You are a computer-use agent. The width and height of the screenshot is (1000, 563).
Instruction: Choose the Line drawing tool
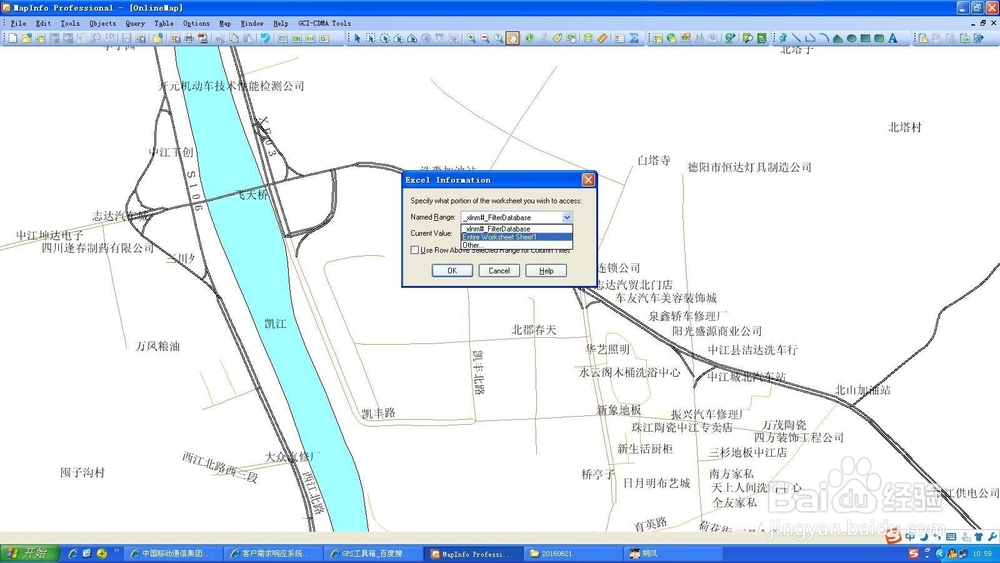click(x=797, y=38)
